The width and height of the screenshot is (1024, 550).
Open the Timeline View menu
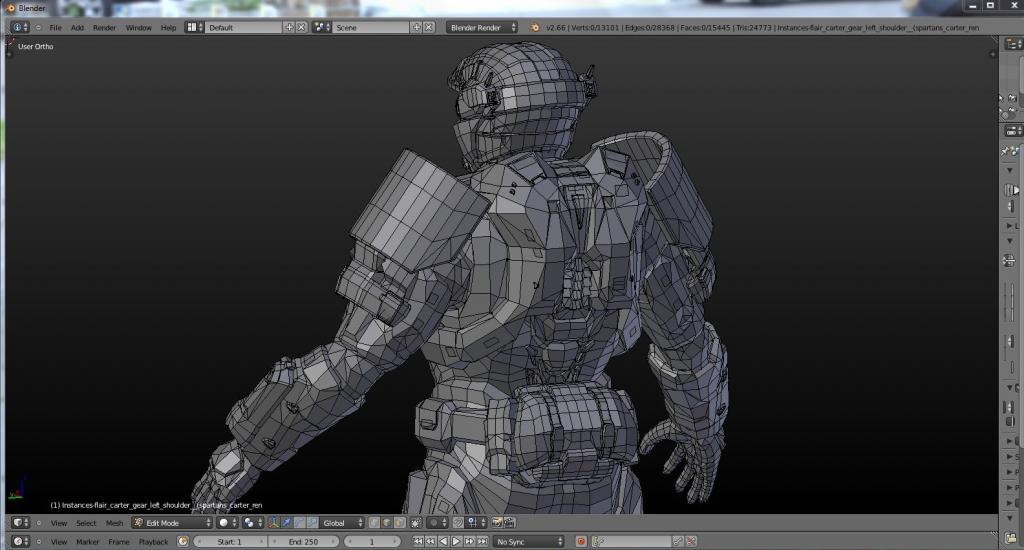[59, 542]
